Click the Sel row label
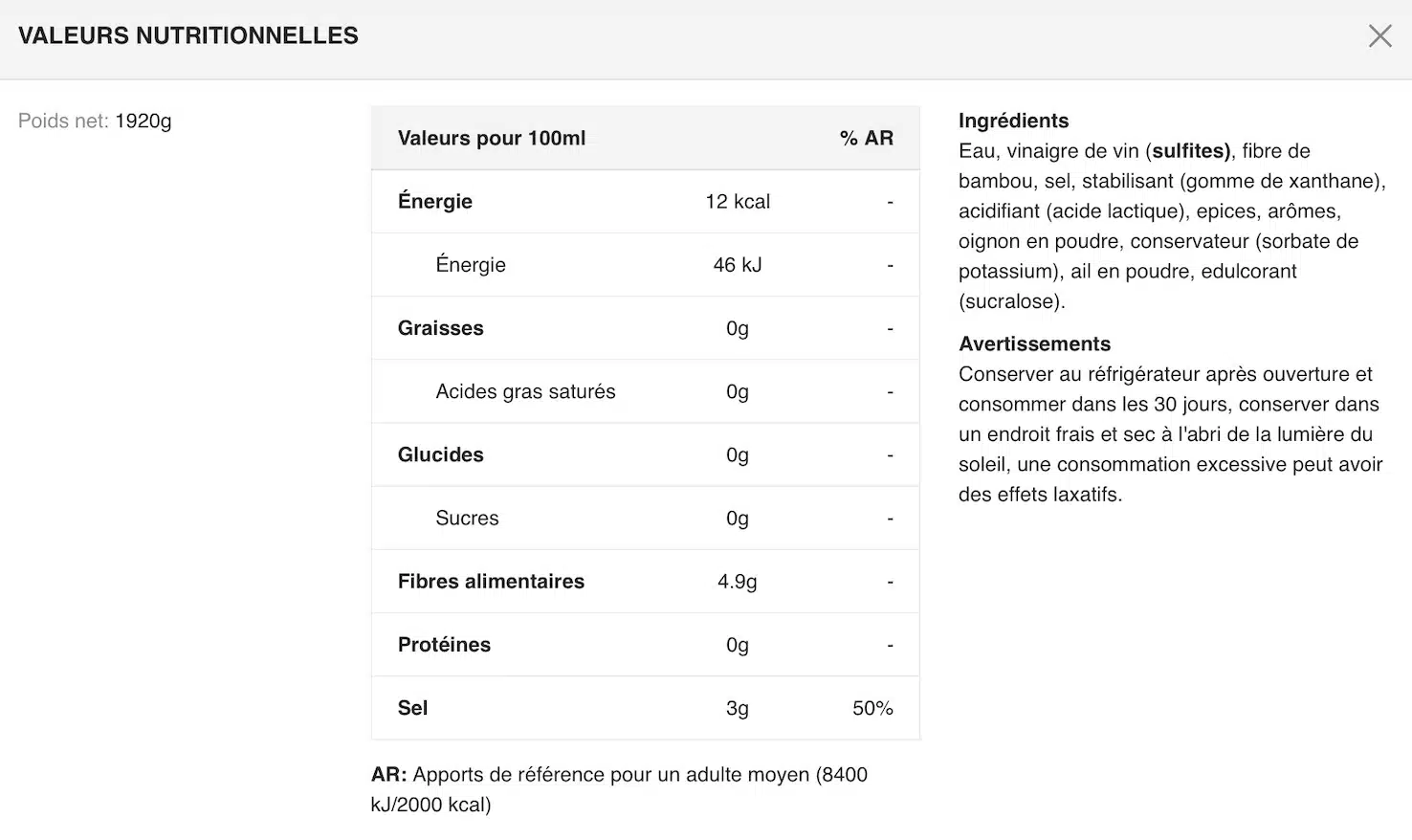 [413, 708]
